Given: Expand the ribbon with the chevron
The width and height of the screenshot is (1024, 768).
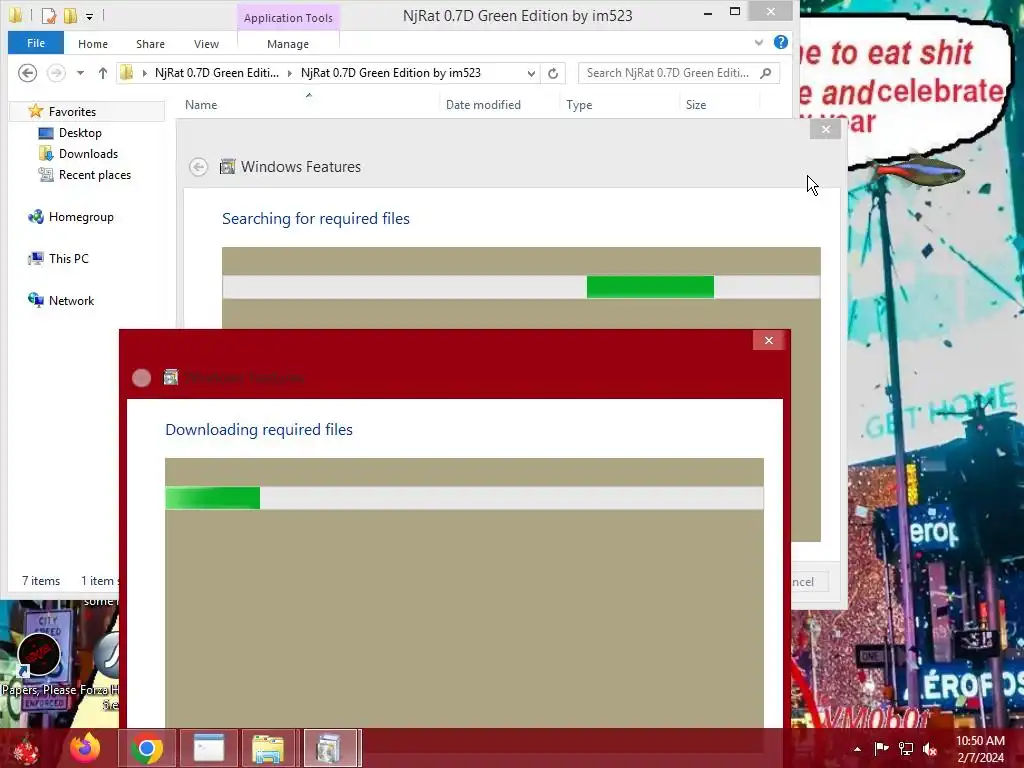Looking at the screenshot, I should tap(759, 42).
